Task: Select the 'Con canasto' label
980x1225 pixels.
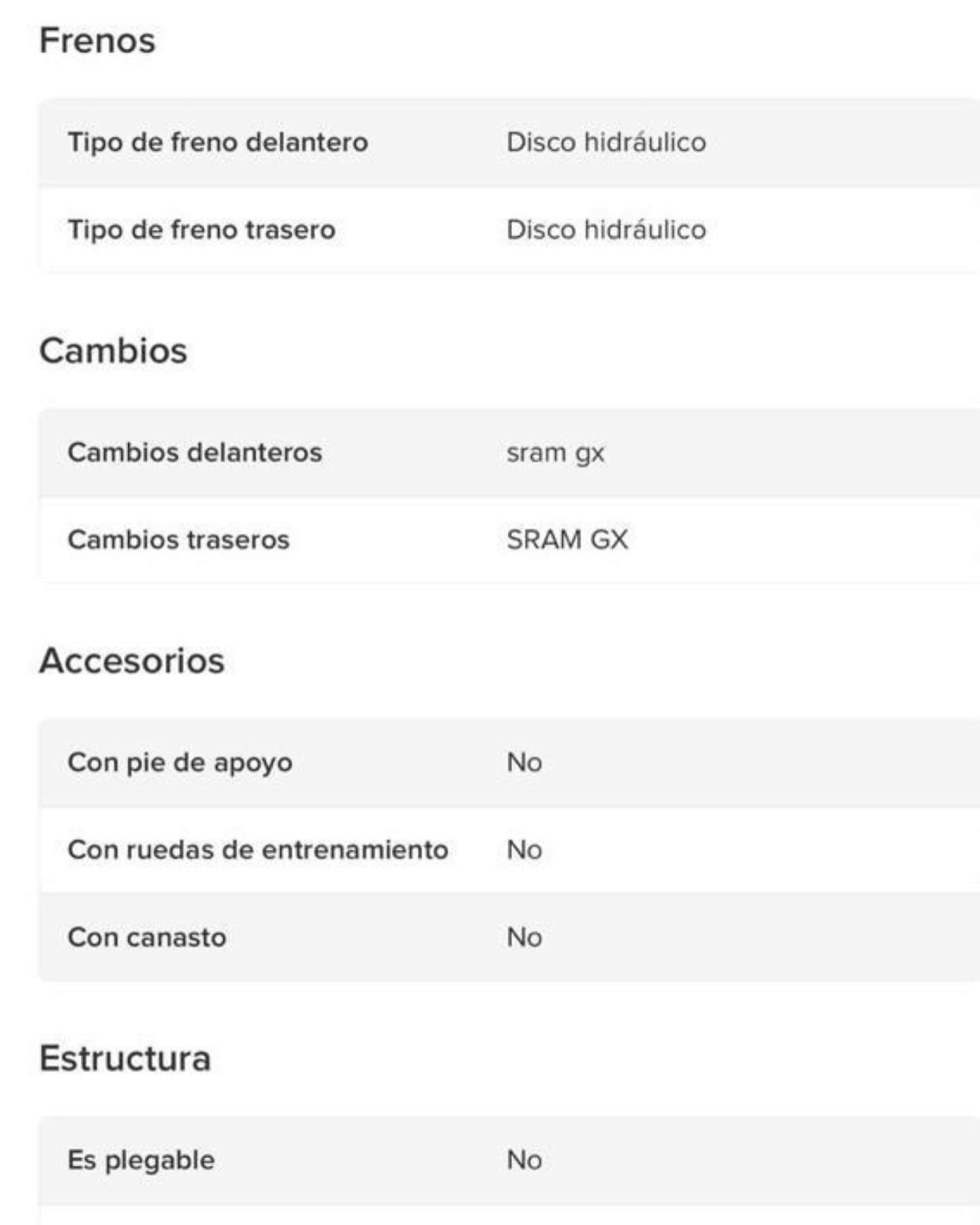Action: pyautogui.click(x=147, y=937)
